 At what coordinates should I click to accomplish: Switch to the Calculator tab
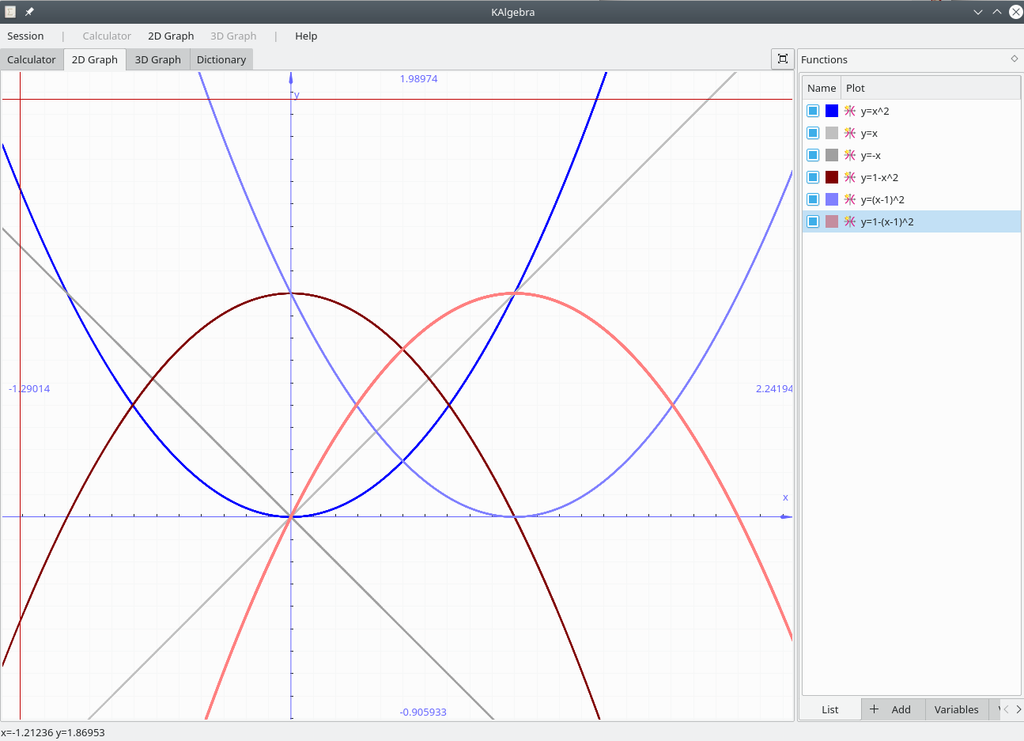(31, 59)
